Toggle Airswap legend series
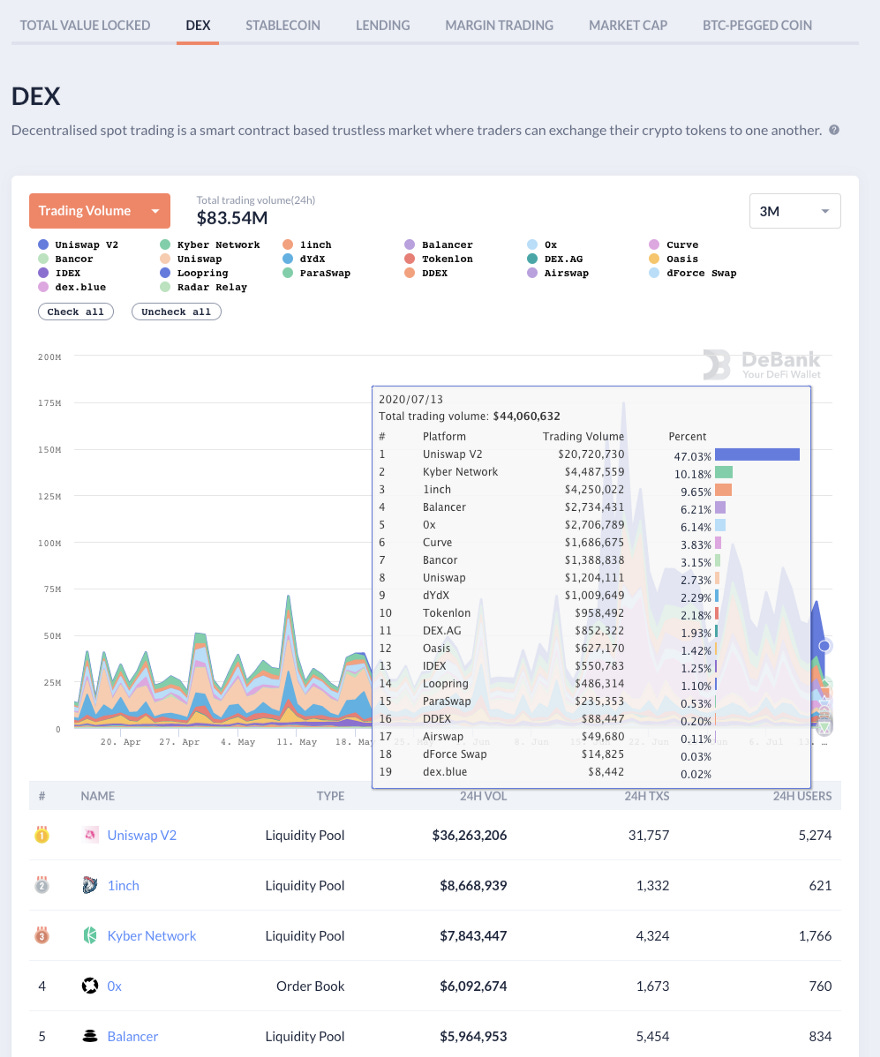The width and height of the screenshot is (880, 1057). (558, 273)
